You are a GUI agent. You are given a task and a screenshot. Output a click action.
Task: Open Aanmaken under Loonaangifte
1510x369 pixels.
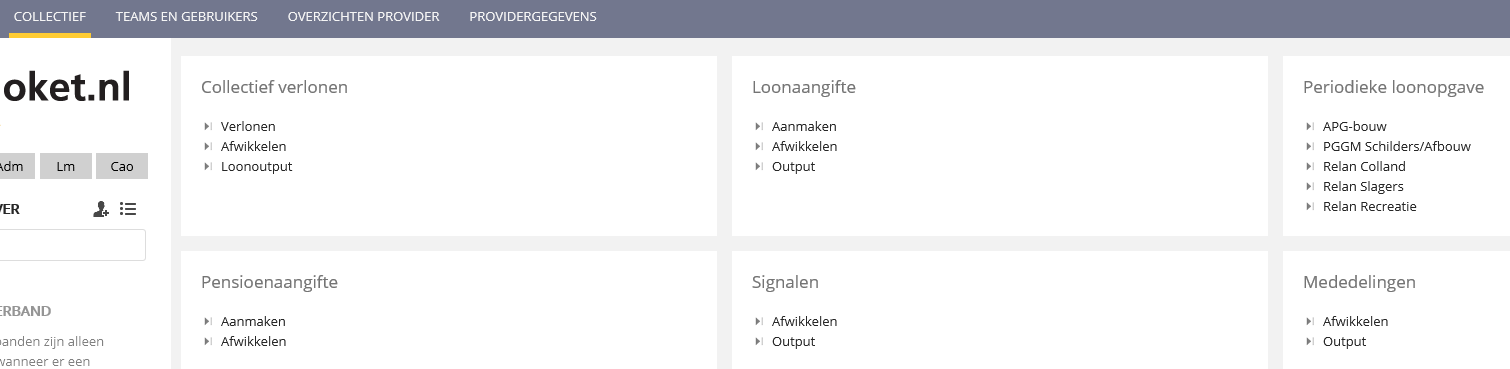[x=804, y=126]
